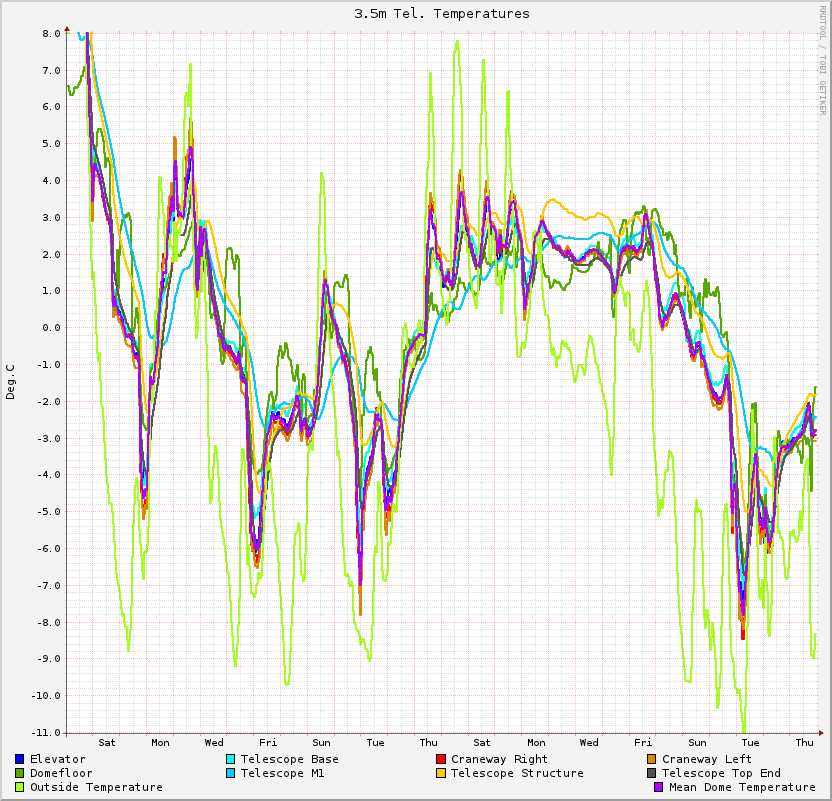The height and width of the screenshot is (801, 832).
Task: Select the gray Telescope Top End swatch
Action: pyautogui.click(x=652, y=773)
